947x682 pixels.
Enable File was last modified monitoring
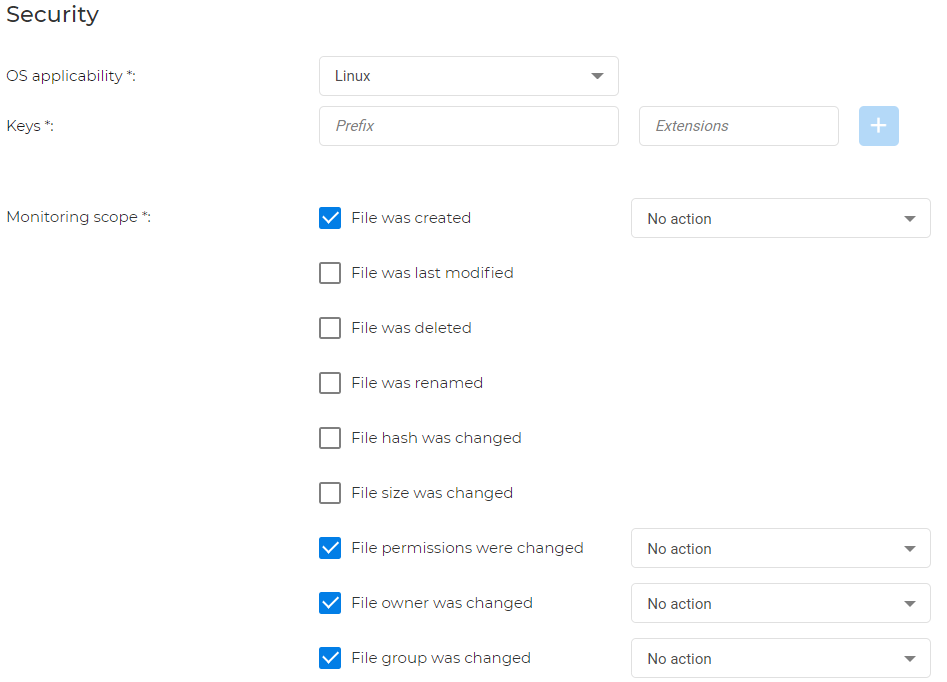pos(330,273)
